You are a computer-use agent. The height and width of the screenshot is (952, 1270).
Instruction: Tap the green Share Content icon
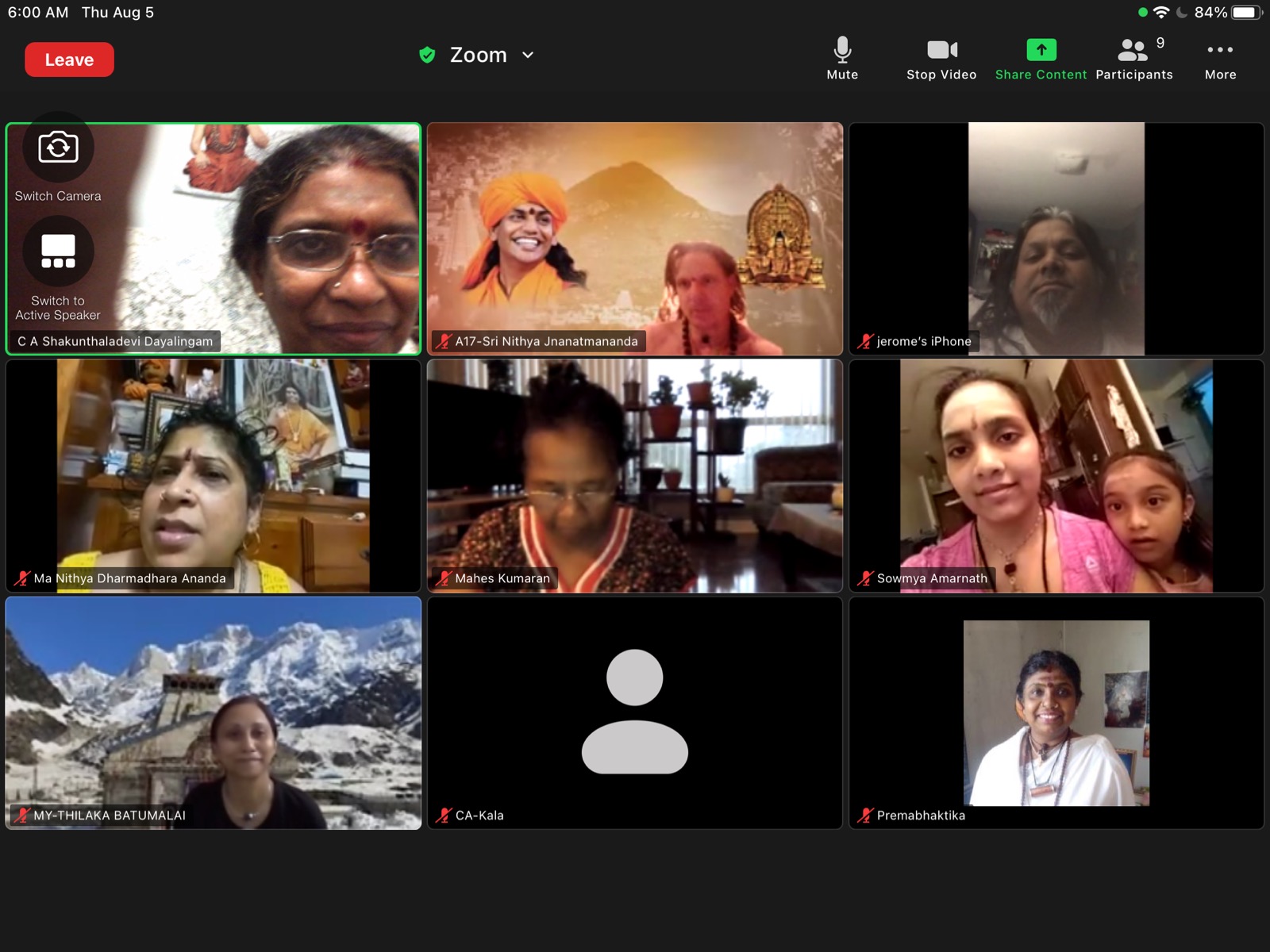tap(1041, 50)
